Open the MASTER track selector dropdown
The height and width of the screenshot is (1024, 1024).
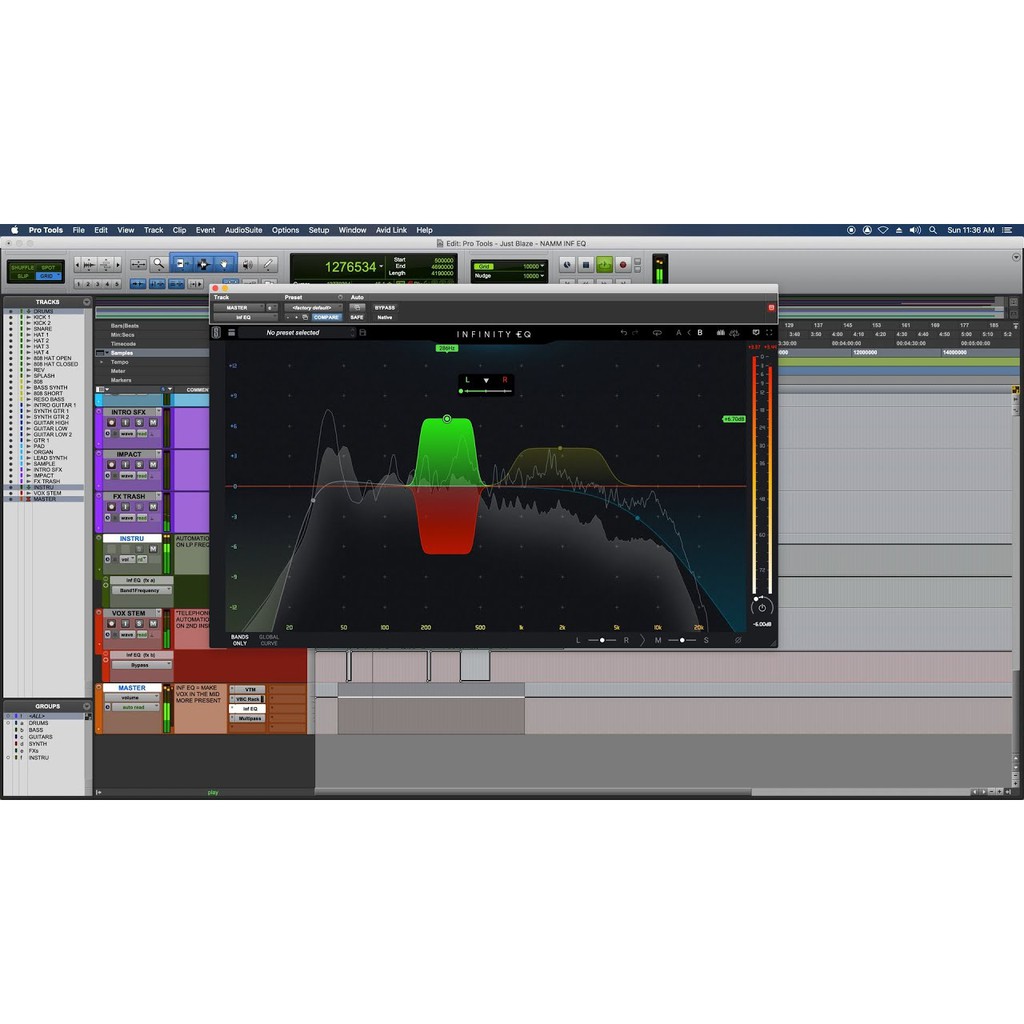coord(239,308)
